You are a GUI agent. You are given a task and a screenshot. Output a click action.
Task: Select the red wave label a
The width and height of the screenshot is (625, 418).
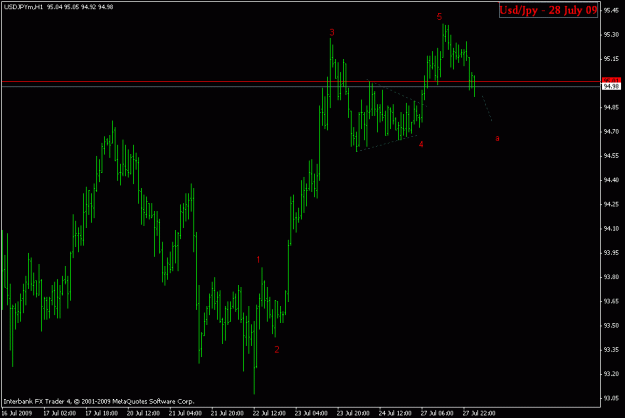click(497, 138)
